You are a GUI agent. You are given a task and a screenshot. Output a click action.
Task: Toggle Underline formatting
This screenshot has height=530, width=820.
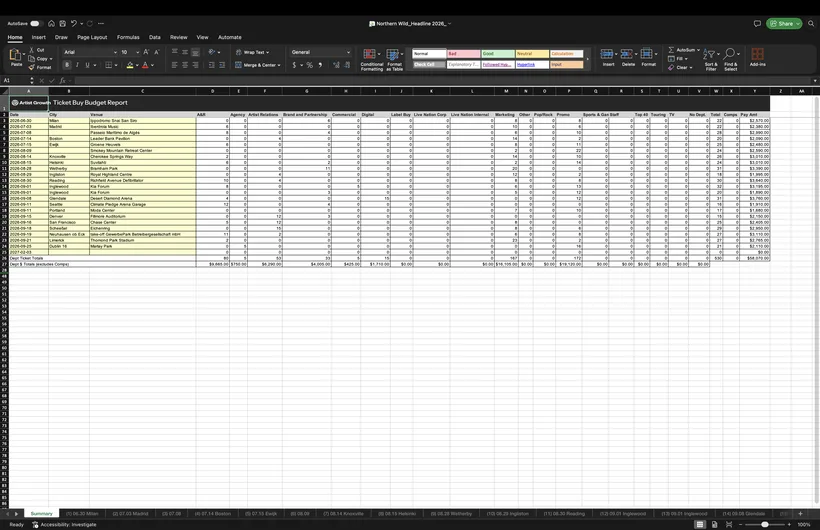[87, 65]
